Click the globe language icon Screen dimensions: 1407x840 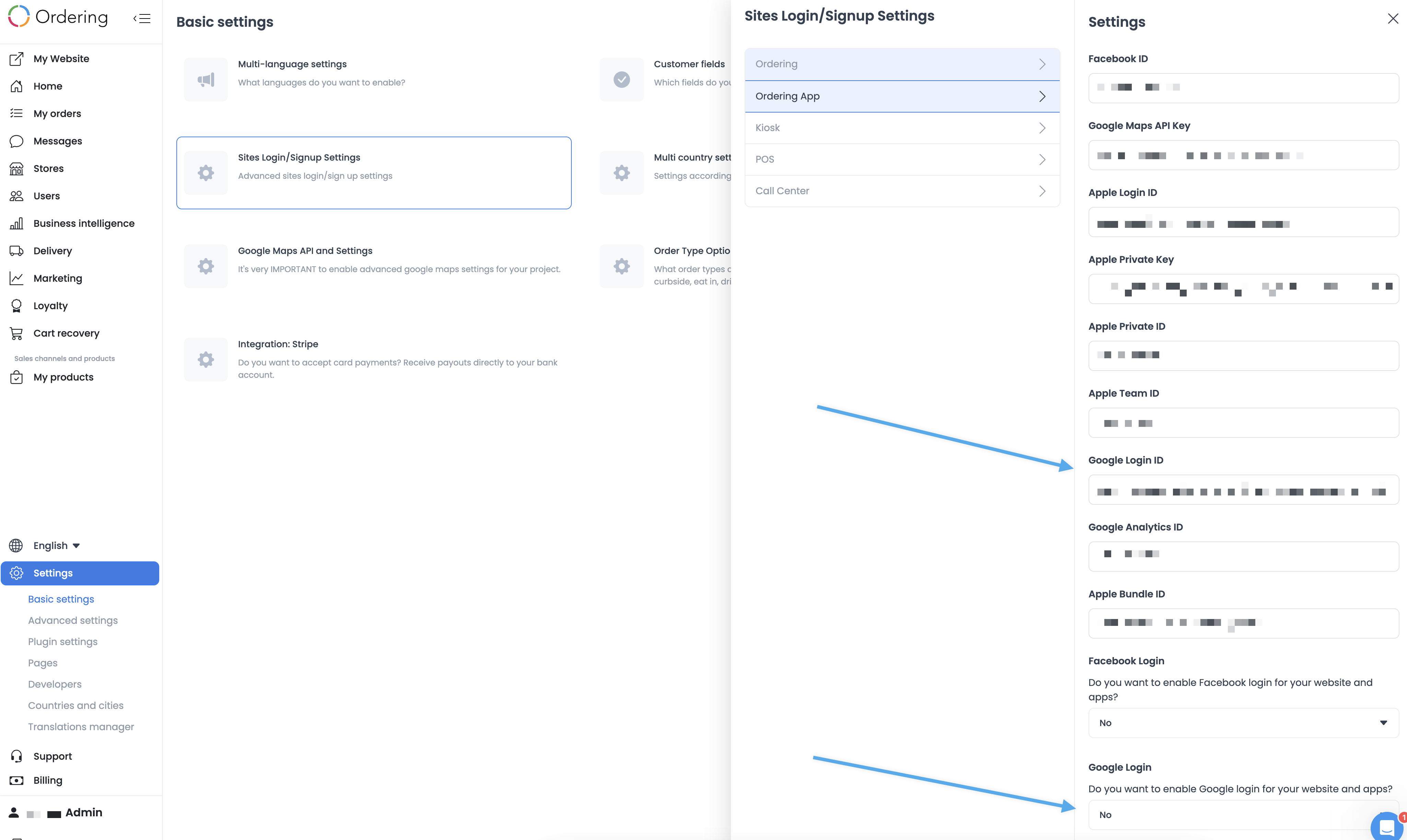(16, 546)
